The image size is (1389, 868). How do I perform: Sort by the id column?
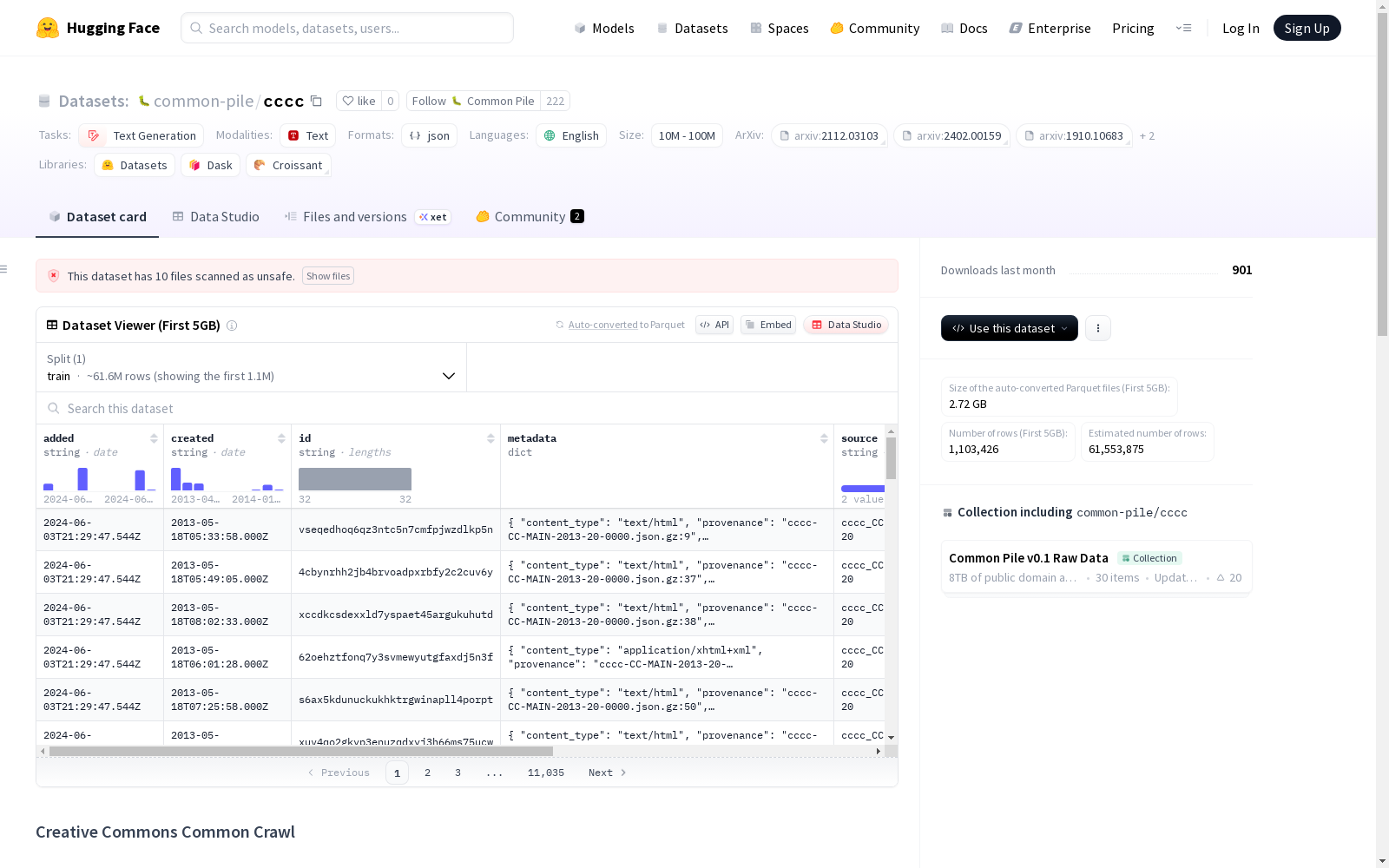(490, 438)
